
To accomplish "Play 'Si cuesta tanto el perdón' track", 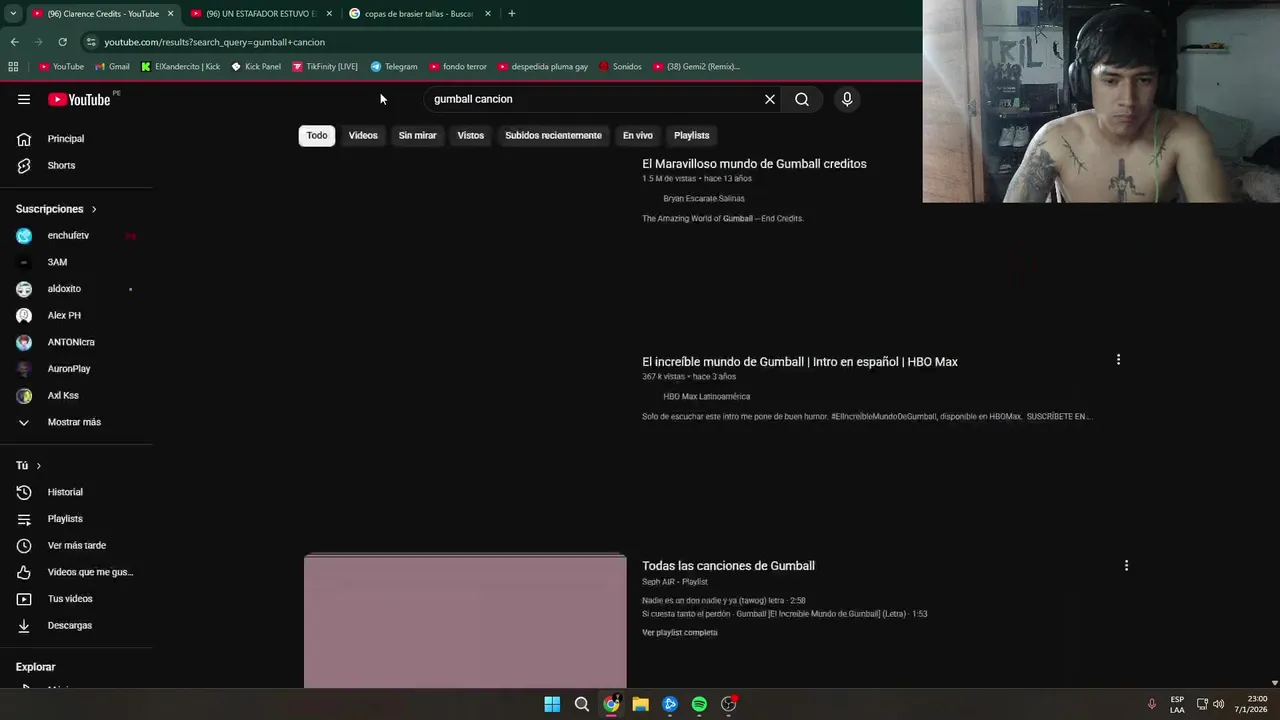I will click(785, 614).
